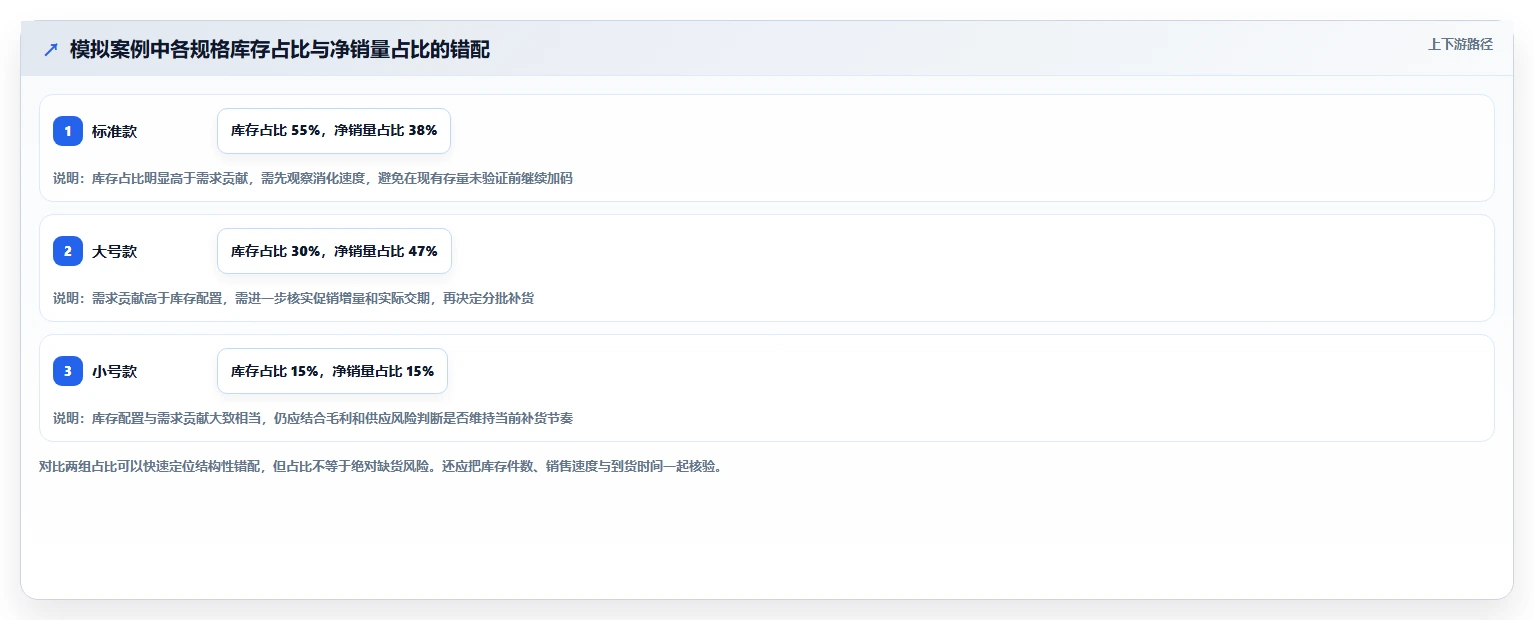Click the 库存占比 15%，净销量占比 15% pill
1534x620 pixels.
pos(332,371)
